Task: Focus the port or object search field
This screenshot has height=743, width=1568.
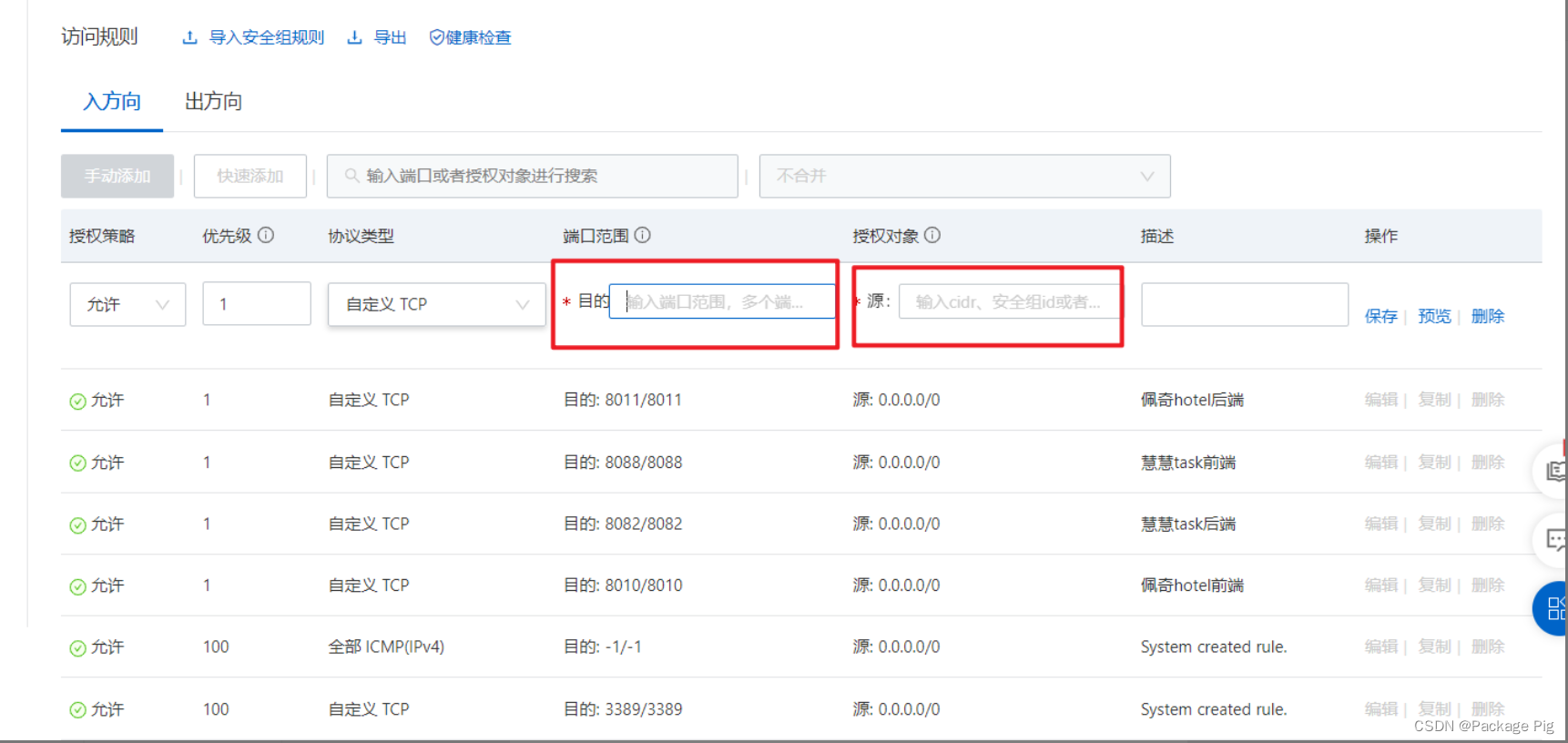Action: pyautogui.click(x=533, y=176)
